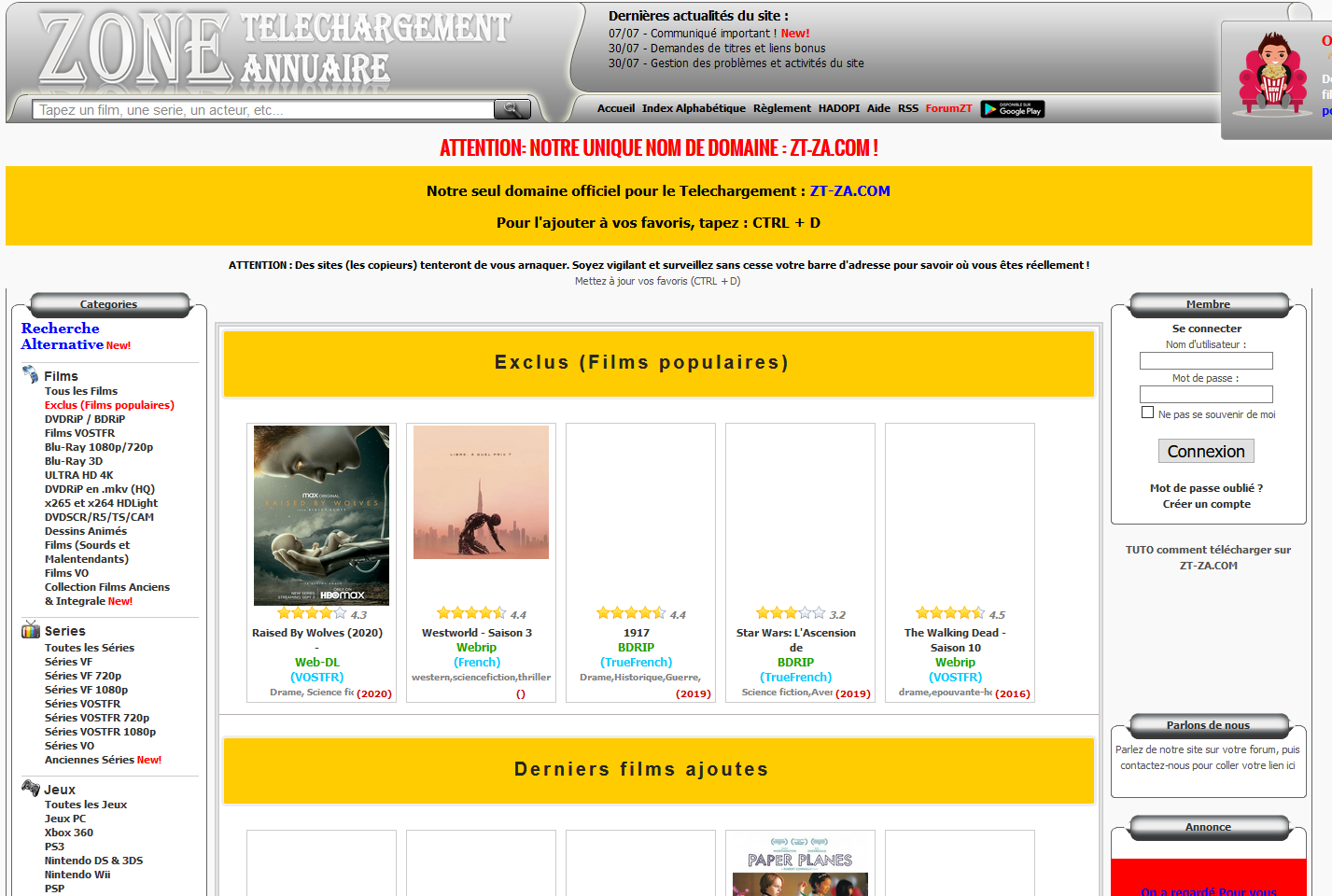Click "Gestion des problèmes" news item
Screen dimensions: 1332x896
[x=736, y=63]
